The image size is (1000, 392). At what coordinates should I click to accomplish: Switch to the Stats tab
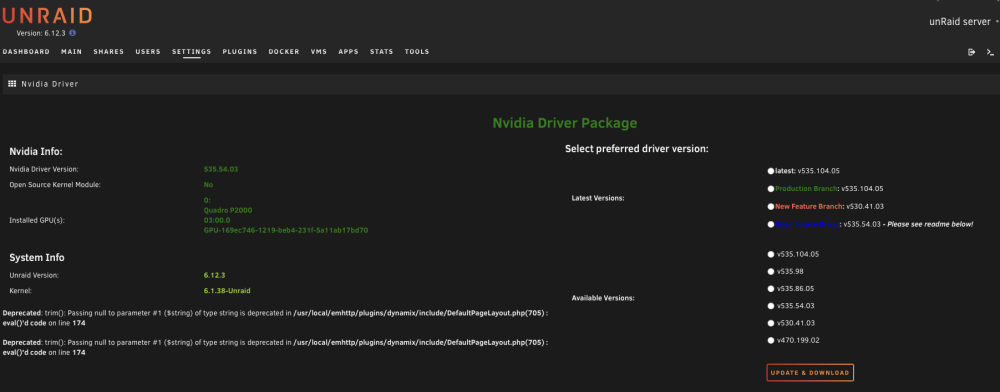(x=381, y=52)
